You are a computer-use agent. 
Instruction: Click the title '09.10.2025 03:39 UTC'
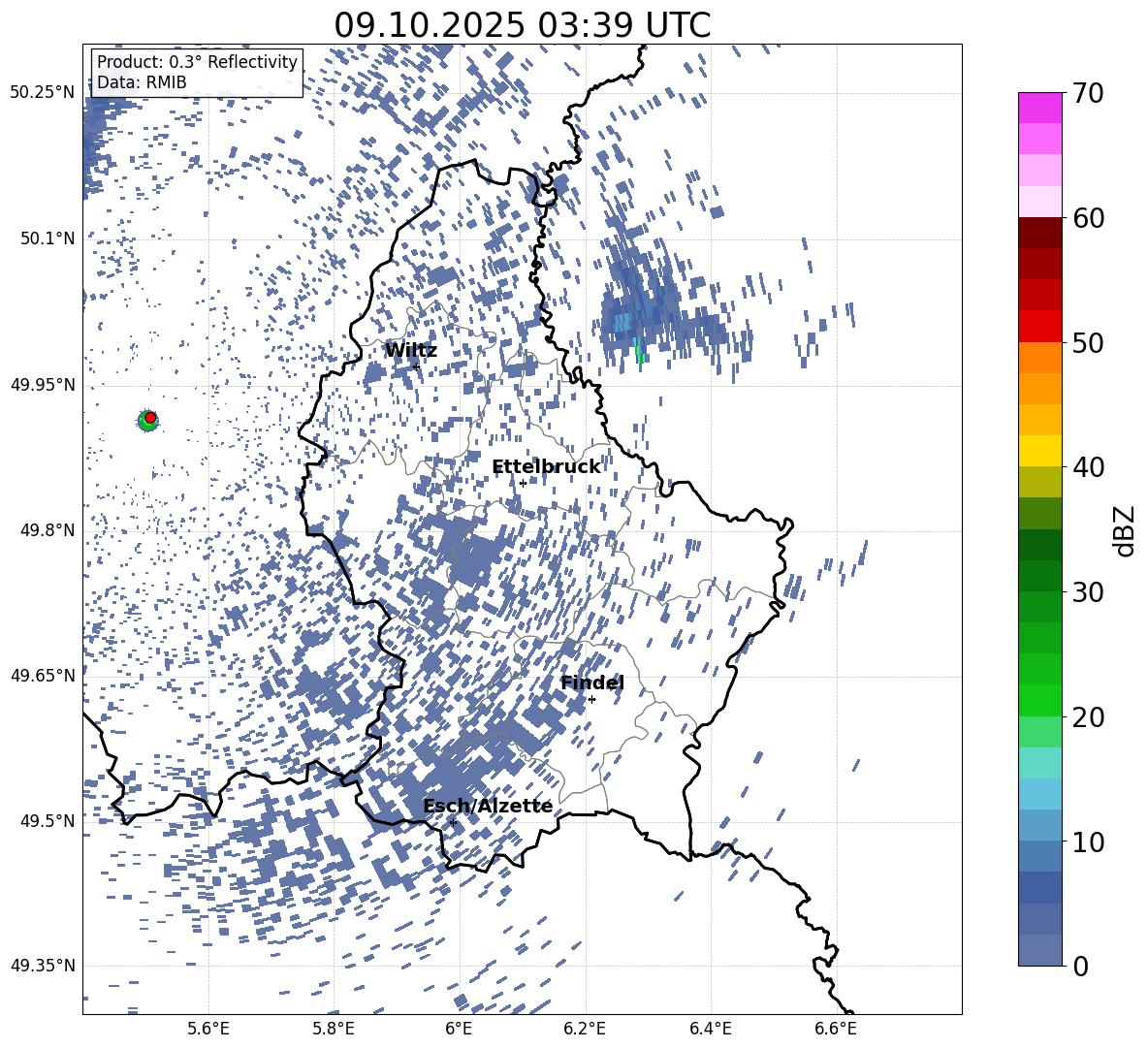coord(522,25)
